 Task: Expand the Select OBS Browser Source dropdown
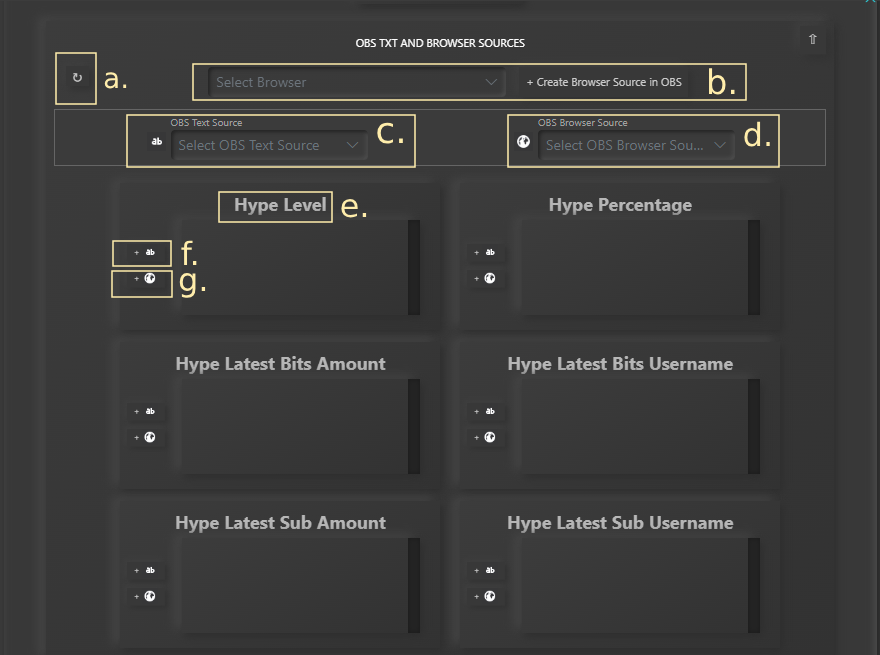tap(635, 145)
